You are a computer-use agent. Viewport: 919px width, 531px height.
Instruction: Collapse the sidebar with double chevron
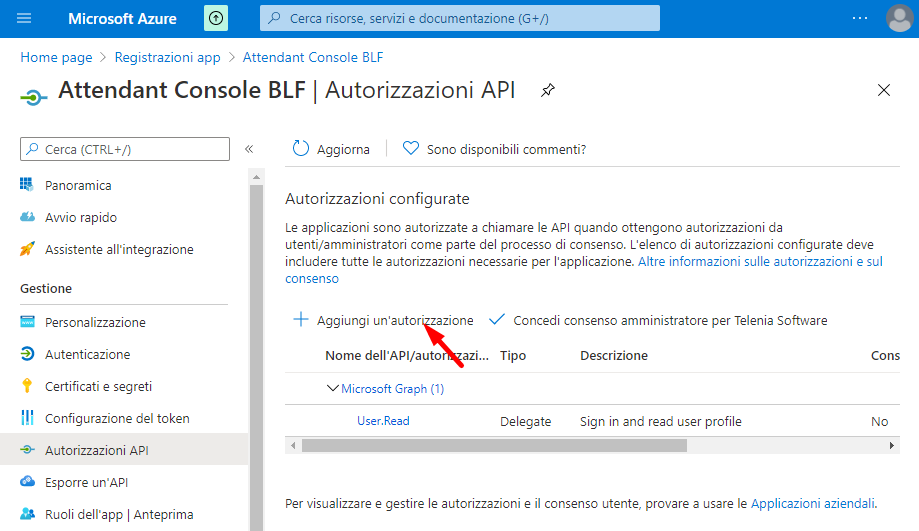[249, 149]
